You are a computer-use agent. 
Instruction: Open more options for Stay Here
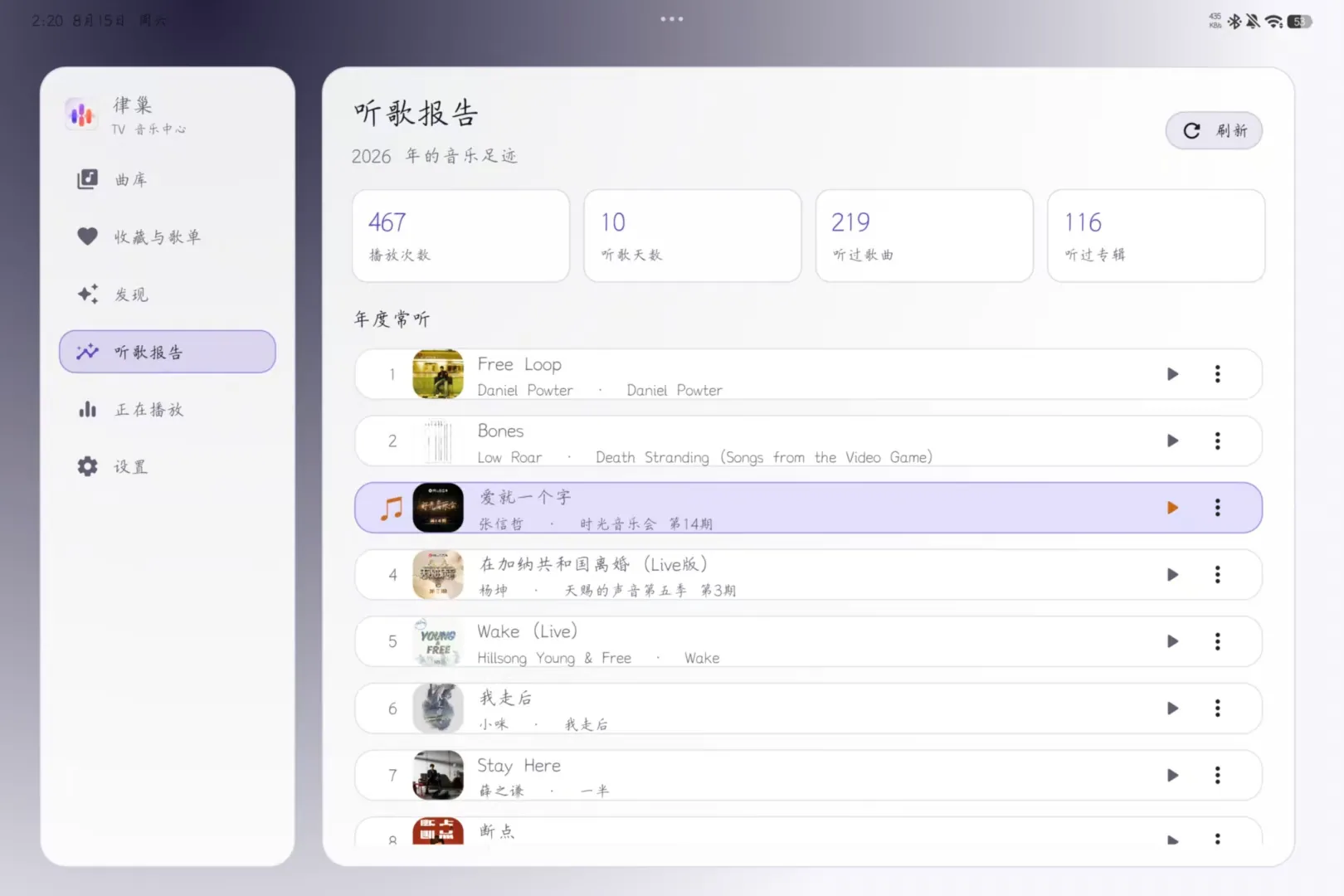[1217, 775]
